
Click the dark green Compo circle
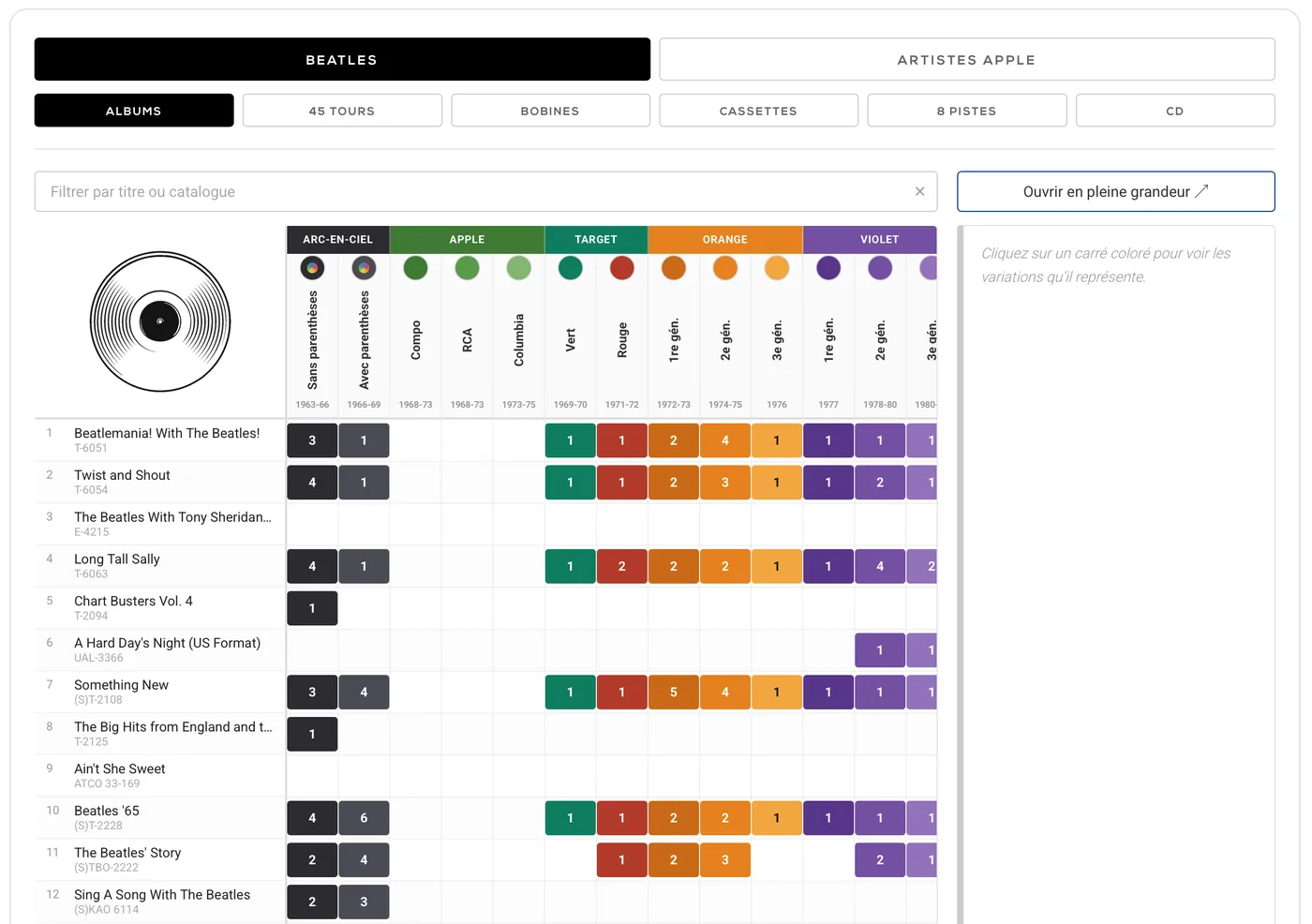pyautogui.click(x=415, y=268)
